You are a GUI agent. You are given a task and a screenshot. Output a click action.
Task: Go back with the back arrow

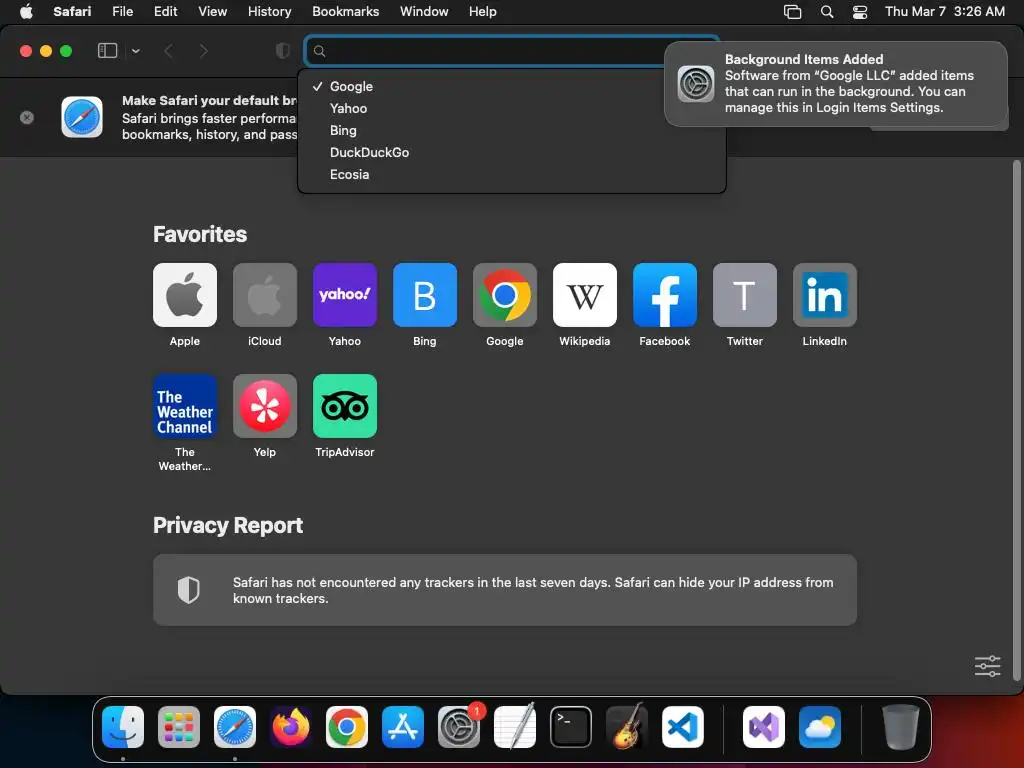point(168,51)
